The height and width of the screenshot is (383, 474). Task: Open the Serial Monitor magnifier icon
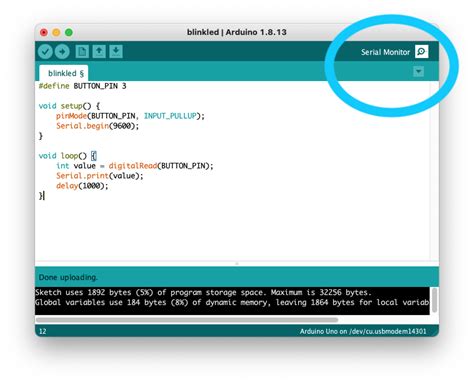pyautogui.click(x=421, y=52)
